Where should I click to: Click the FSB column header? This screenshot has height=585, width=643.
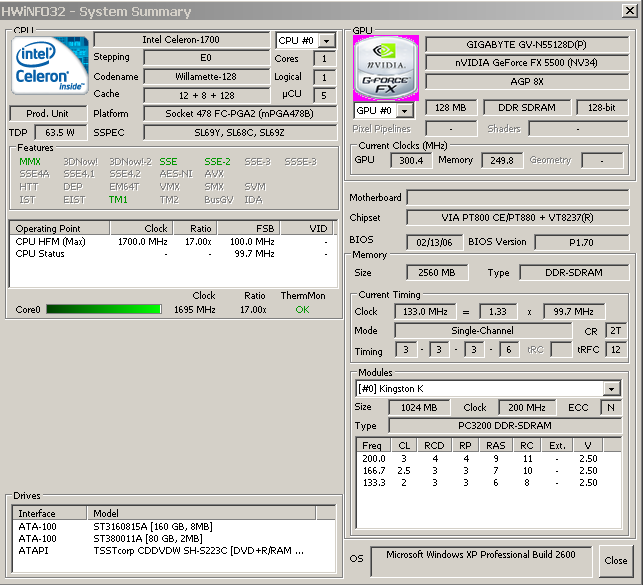(249, 228)
